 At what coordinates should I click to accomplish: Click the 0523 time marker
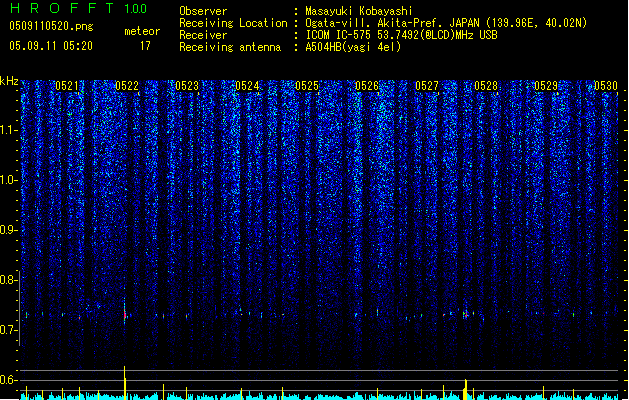(187, 86)
